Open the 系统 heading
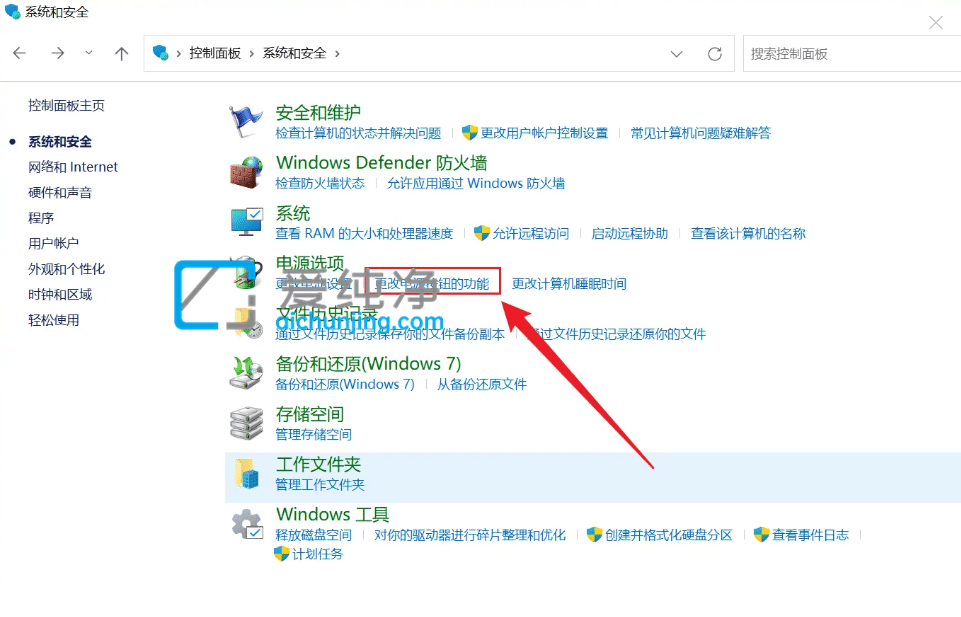Viewport: 961px width, 617px height. (x=293, y=213)
